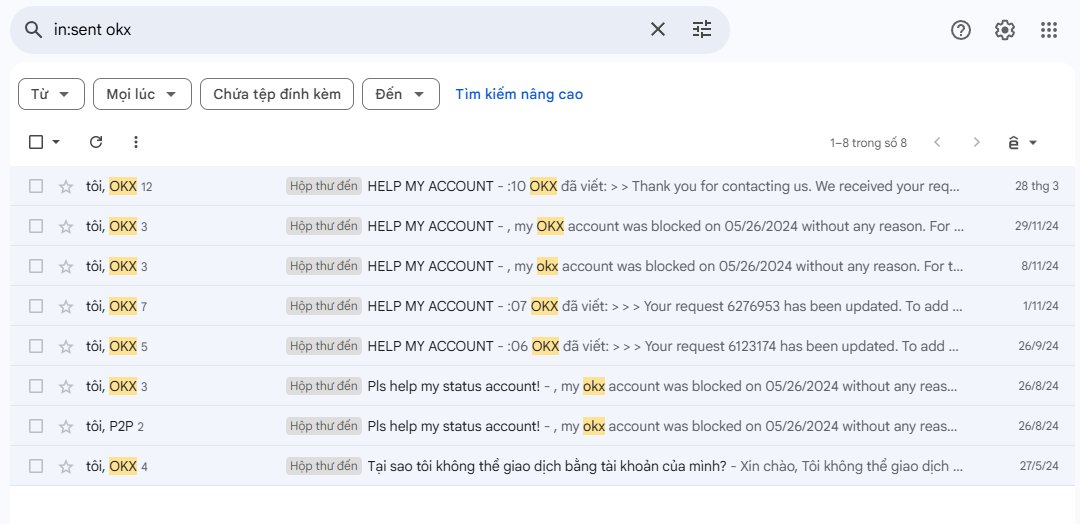Open the email mentioning request 6123174
Screen dimensions: 1080x524
[542, 346]
